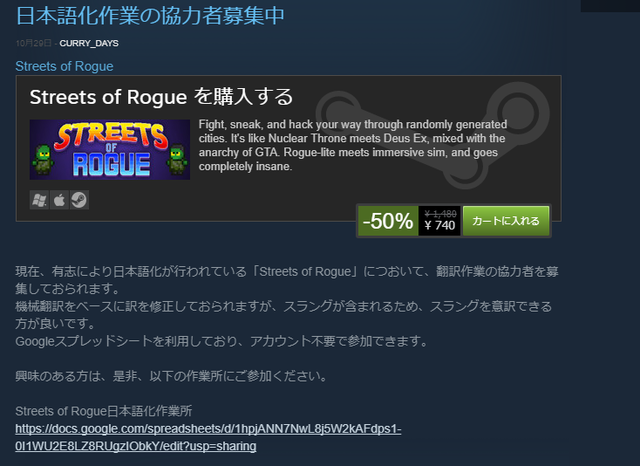Click the Windows platform icon
The height and width of the screenshot is (466, 640).
39,200
